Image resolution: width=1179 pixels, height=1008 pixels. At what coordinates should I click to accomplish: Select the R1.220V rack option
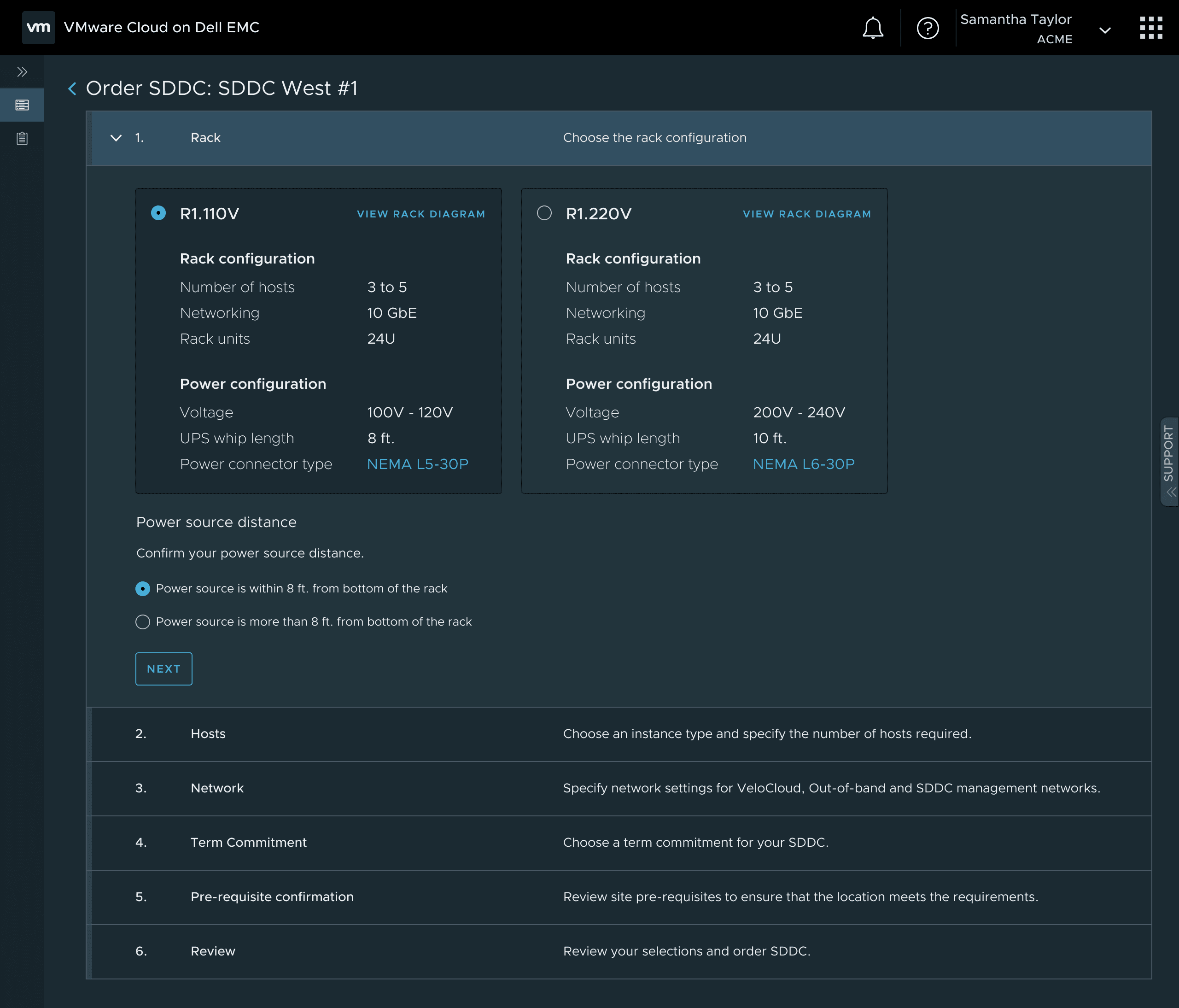[544, 213]
